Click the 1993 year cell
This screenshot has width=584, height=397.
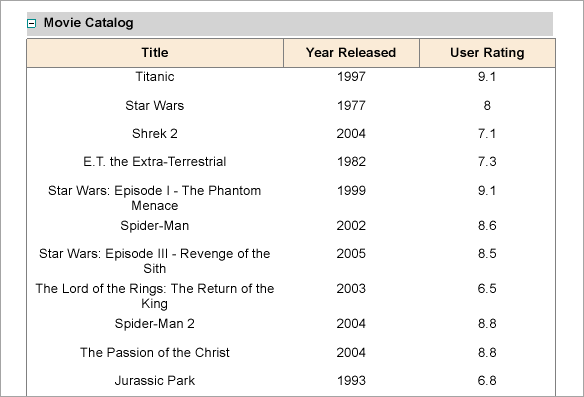[x=351, y=381]
